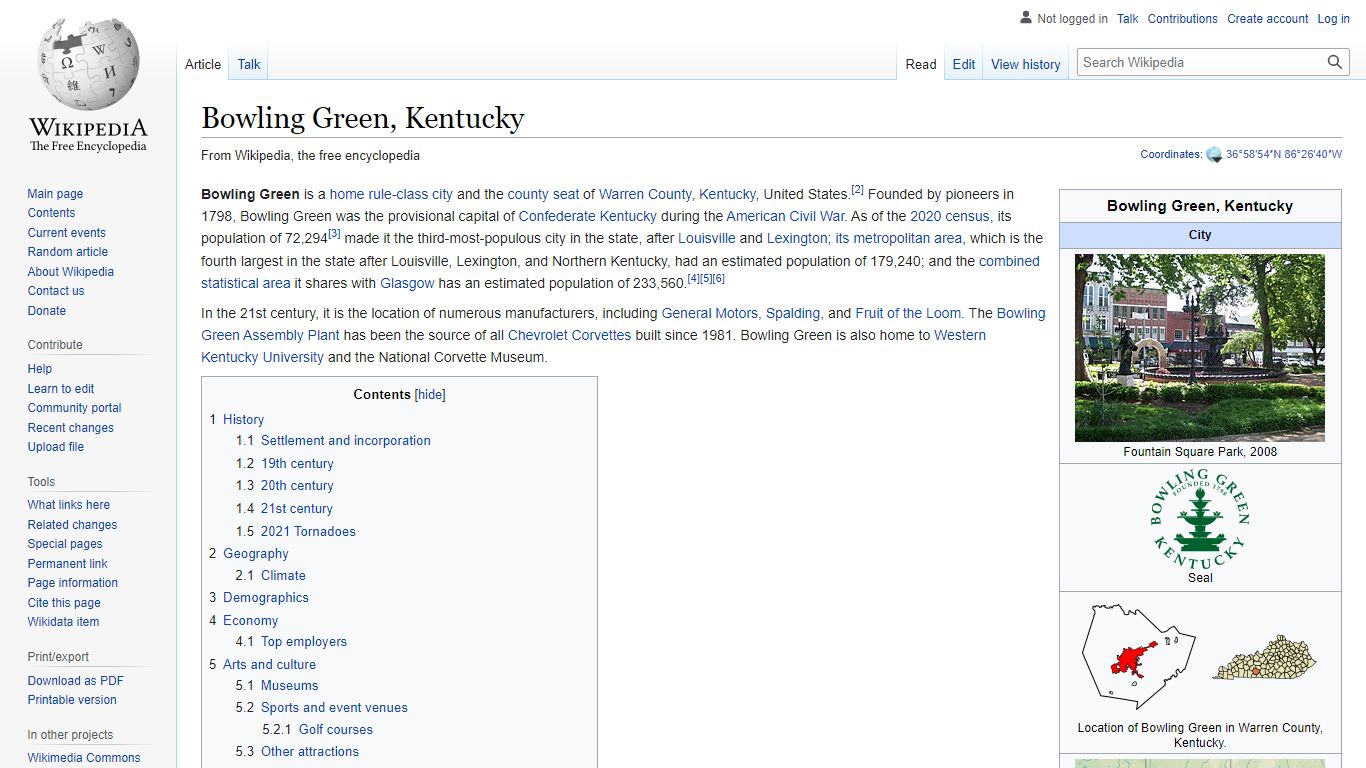Open Wikimedia Commons link
This screenshot has height=768, width=1366.
84,758
